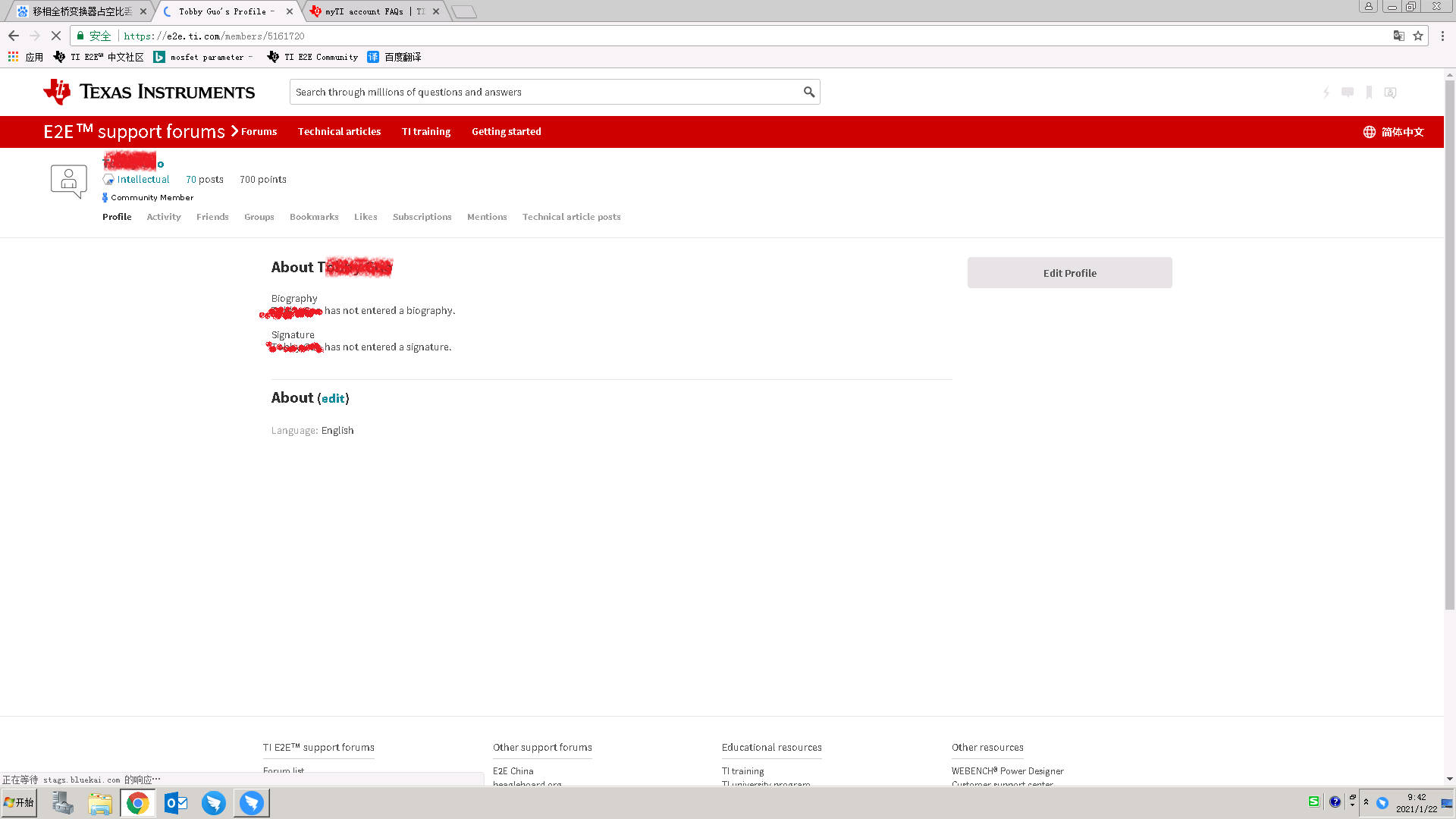This screenshot has height=819, width=1456.
Task: Focus the questions and answers search field
Action: tap(546, 93)
